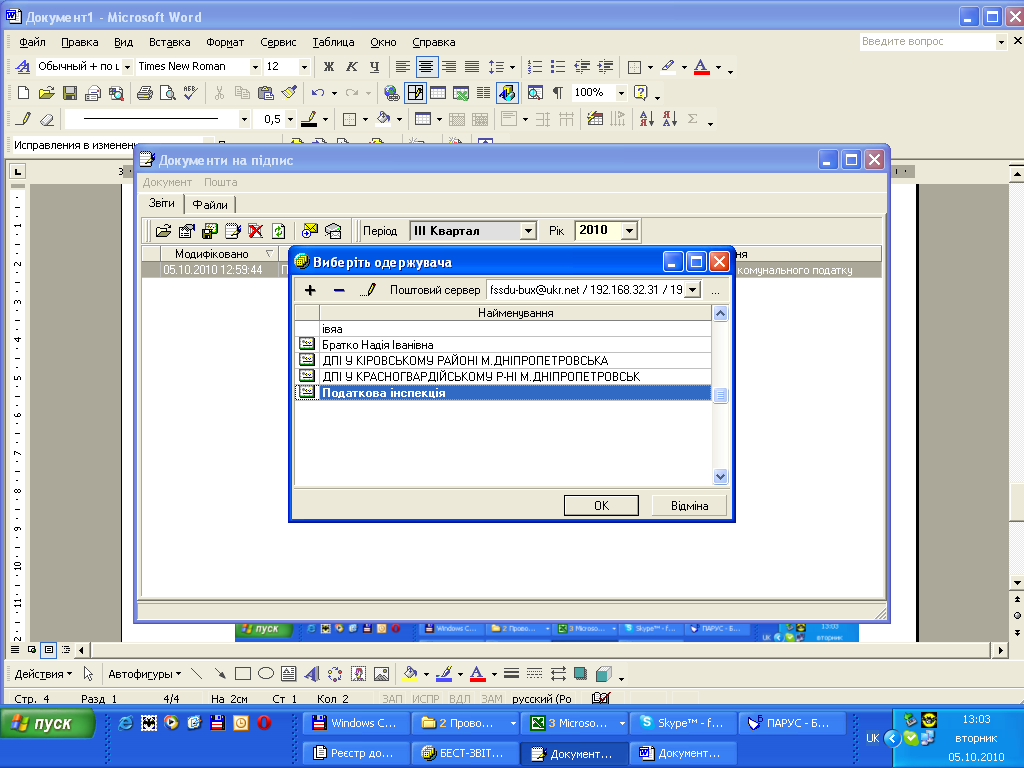This screenshot has width=1024, height=768.
Task: Click the remove recipient minus icon
Action: coord(339,290)
